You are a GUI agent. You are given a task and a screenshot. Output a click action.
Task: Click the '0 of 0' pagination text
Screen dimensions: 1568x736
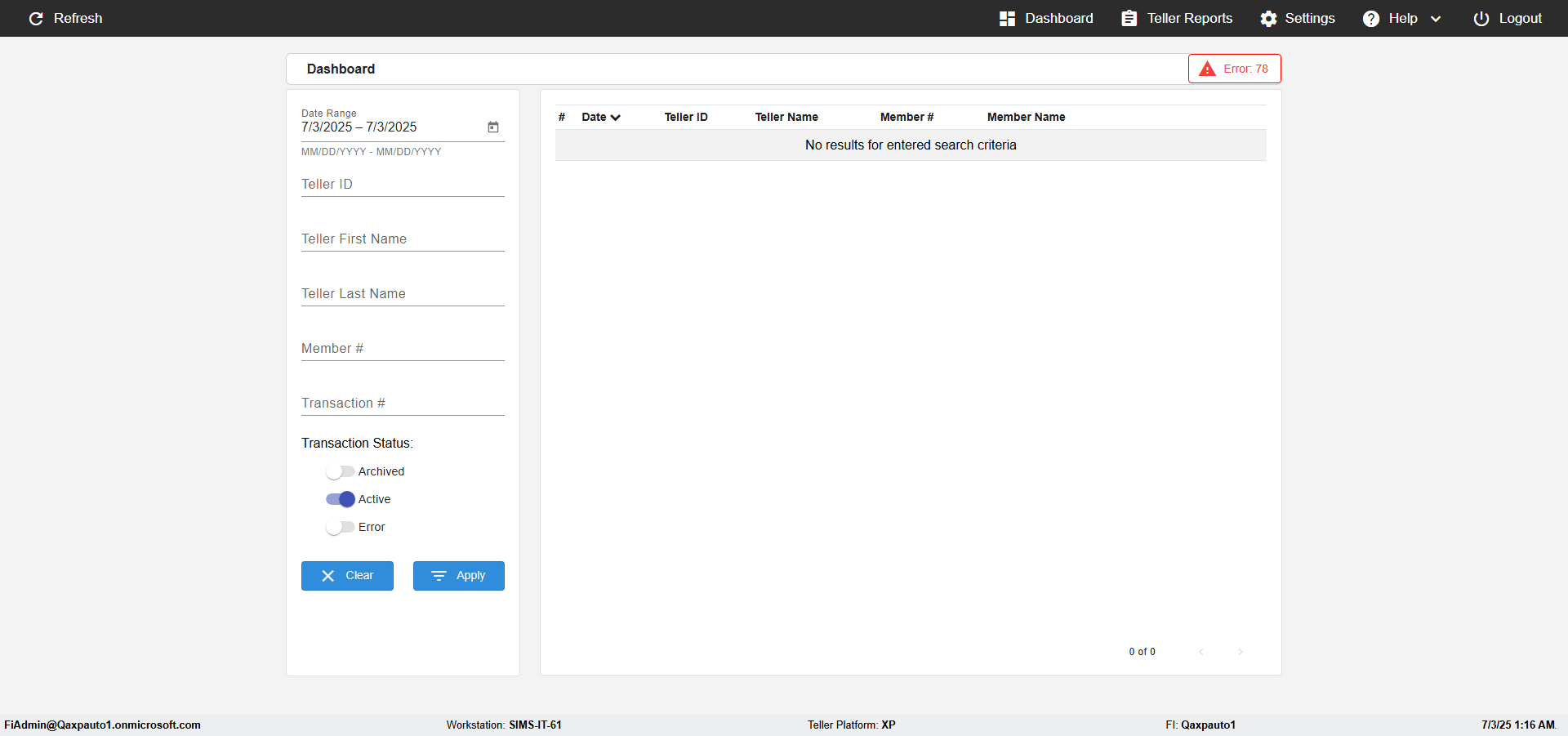(1142, 652)
